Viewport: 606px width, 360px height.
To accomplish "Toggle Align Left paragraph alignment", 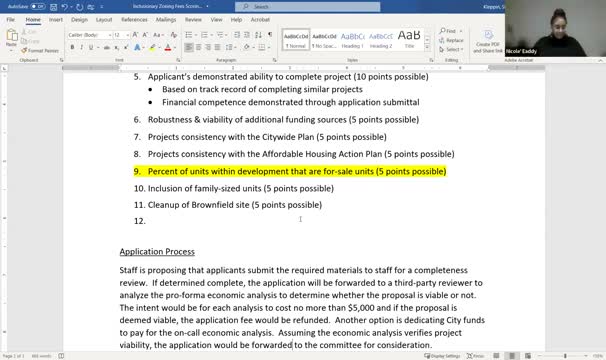I will [189, 47].
